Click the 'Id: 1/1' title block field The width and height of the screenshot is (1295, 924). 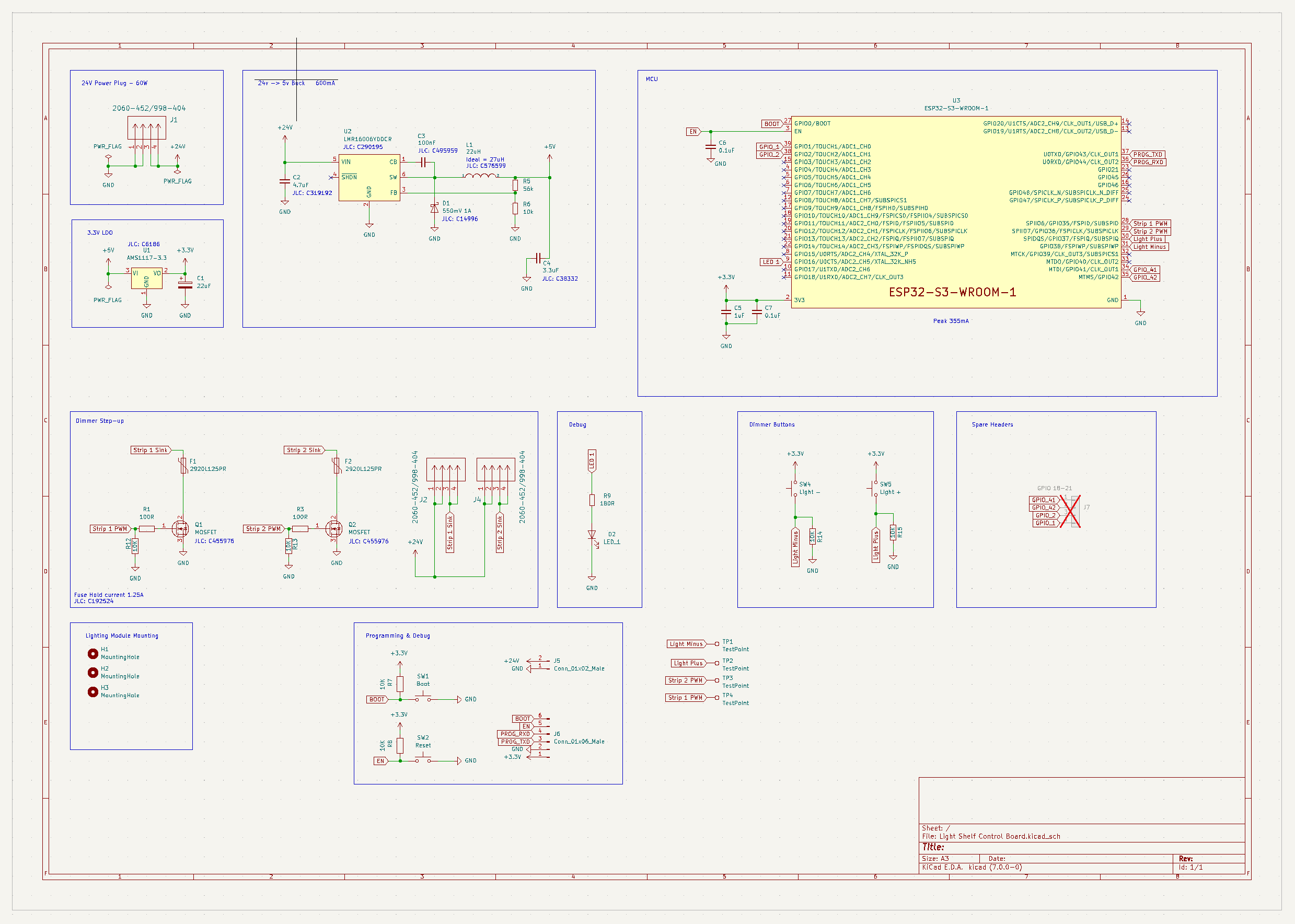tap(1190, 867)
